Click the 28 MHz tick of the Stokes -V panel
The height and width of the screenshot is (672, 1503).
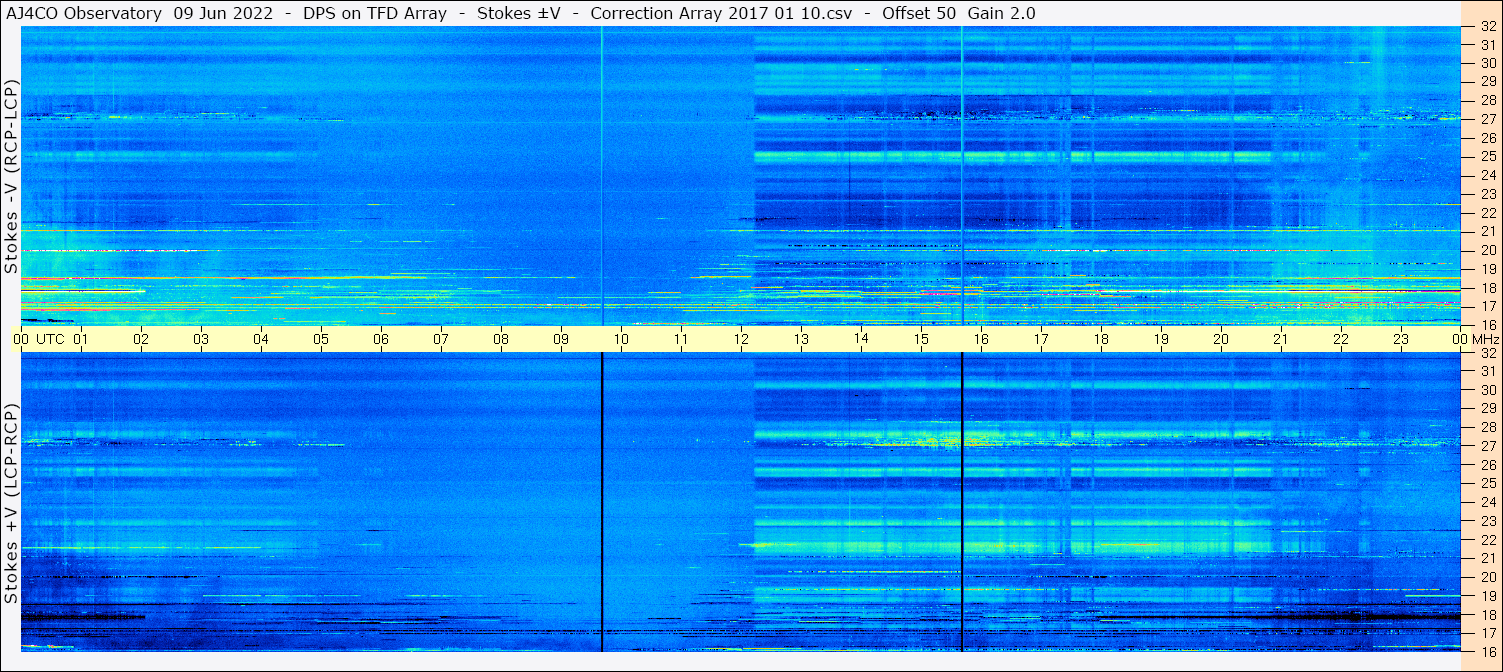point(1487,100)
